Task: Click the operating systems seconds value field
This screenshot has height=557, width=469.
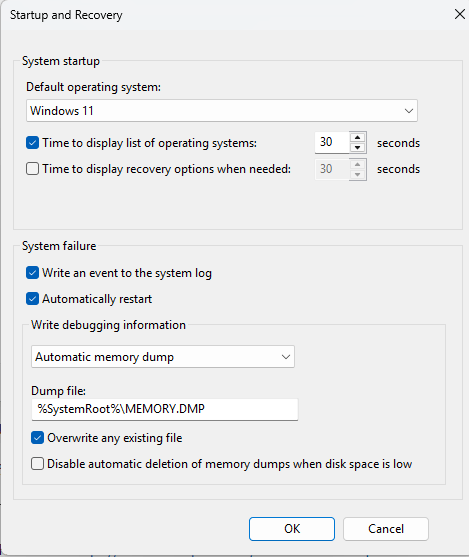Action: (x=332, y=142)
